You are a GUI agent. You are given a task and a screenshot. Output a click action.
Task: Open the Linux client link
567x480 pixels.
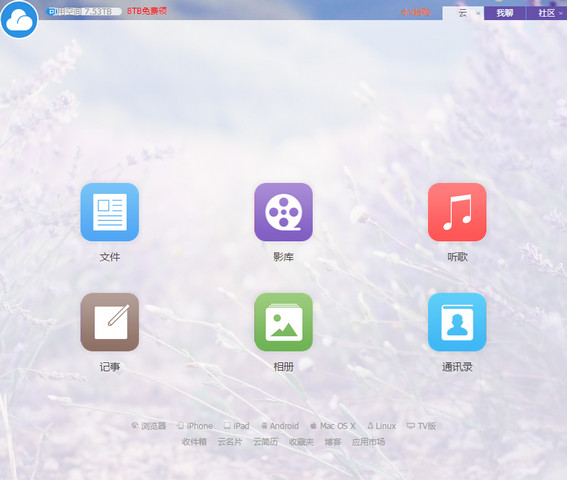click(381, 426)
